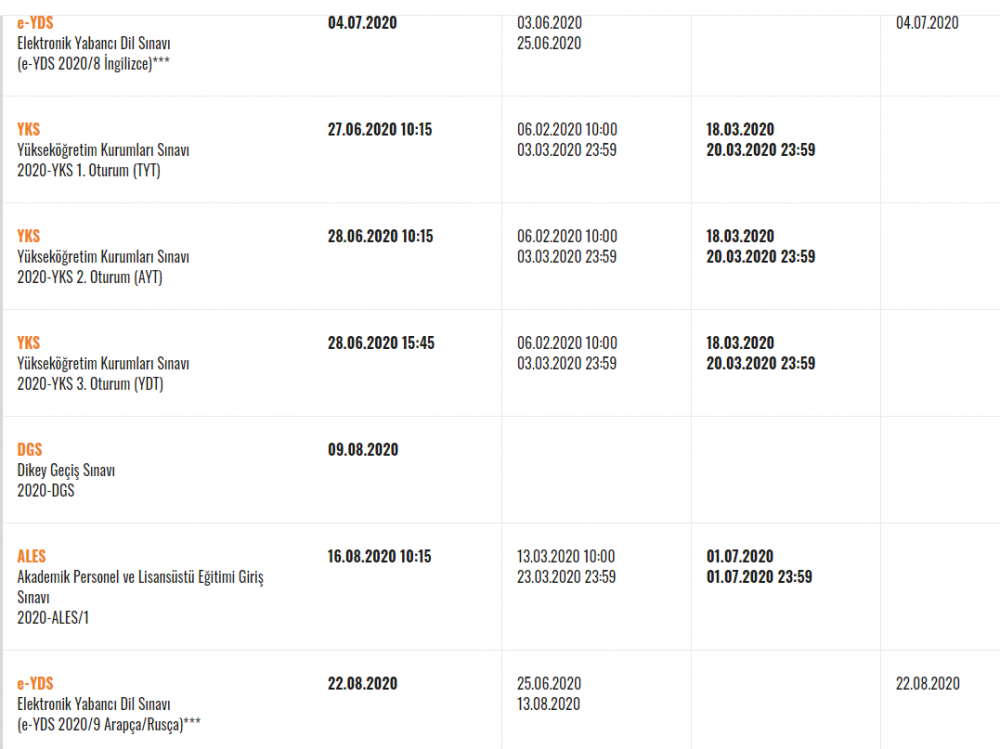Screen dimensions: 1000x749
Task: Select the TYT row late application date 20.03.2020 23:59
Action: point(760,150)
